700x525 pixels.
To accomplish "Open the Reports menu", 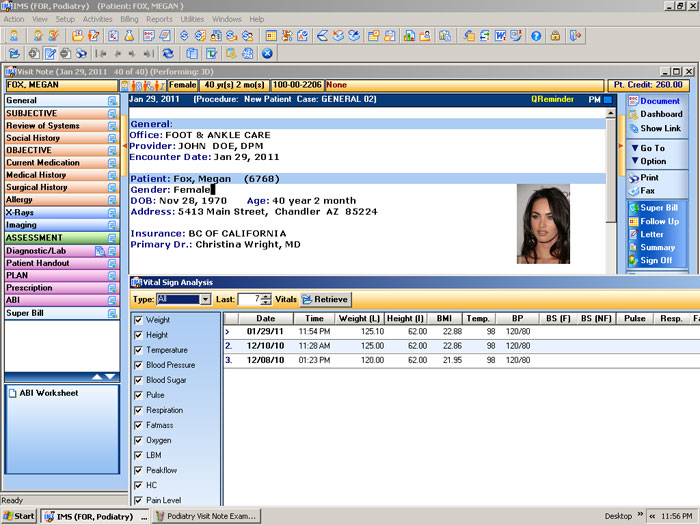I will [x=159, y=19].
